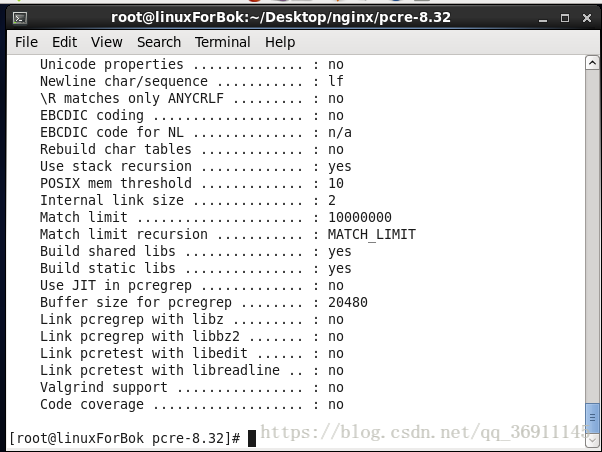Open the Help menu

[x=280, y=42]
